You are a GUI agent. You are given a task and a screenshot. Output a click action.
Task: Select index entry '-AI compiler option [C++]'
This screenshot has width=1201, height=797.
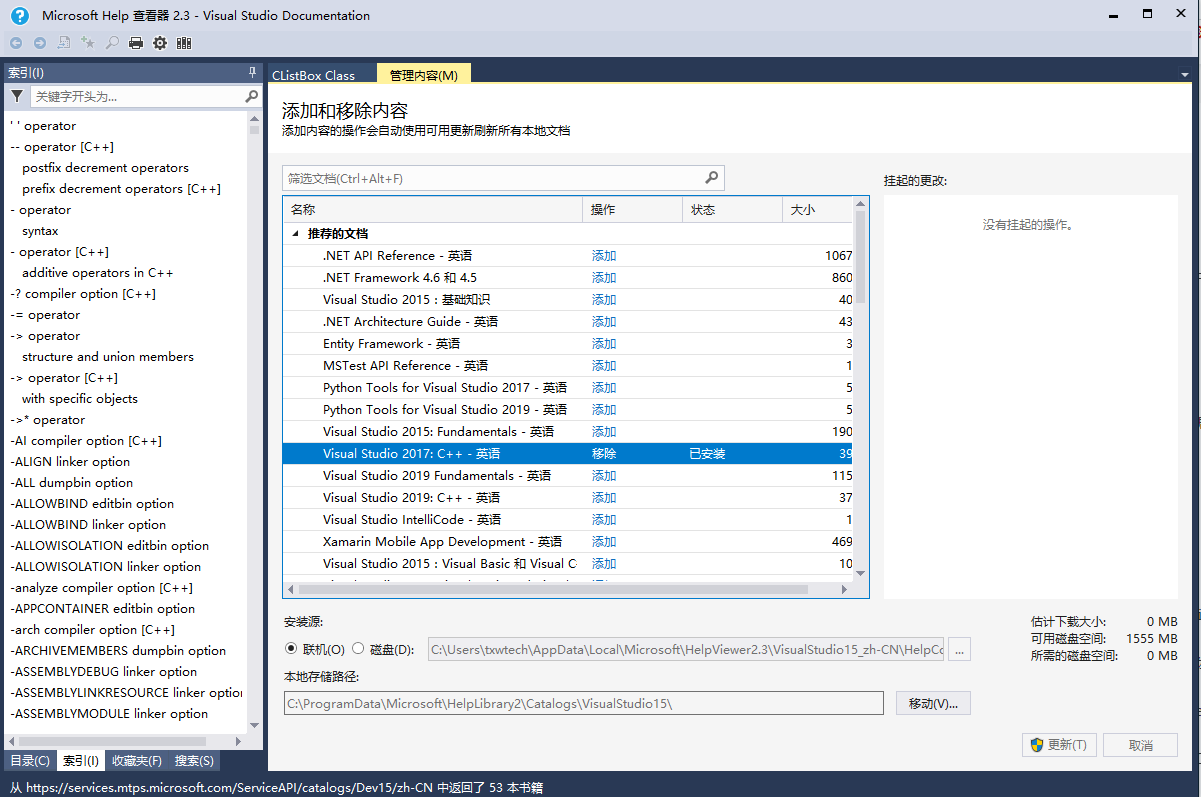(x=86, y=441)
